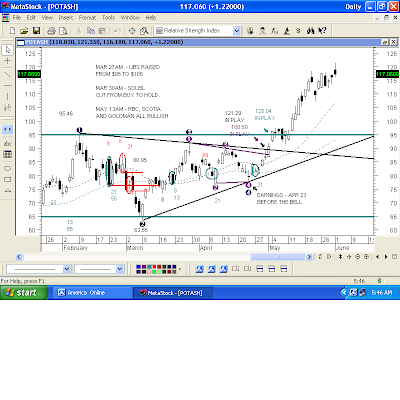
Task: Click the previous chart left arrow
Action: pos(377,257)
